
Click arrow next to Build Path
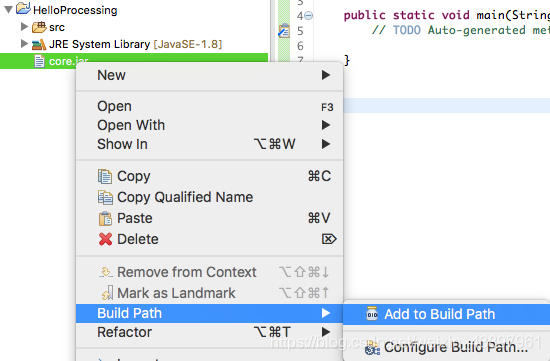pos(326,313)
